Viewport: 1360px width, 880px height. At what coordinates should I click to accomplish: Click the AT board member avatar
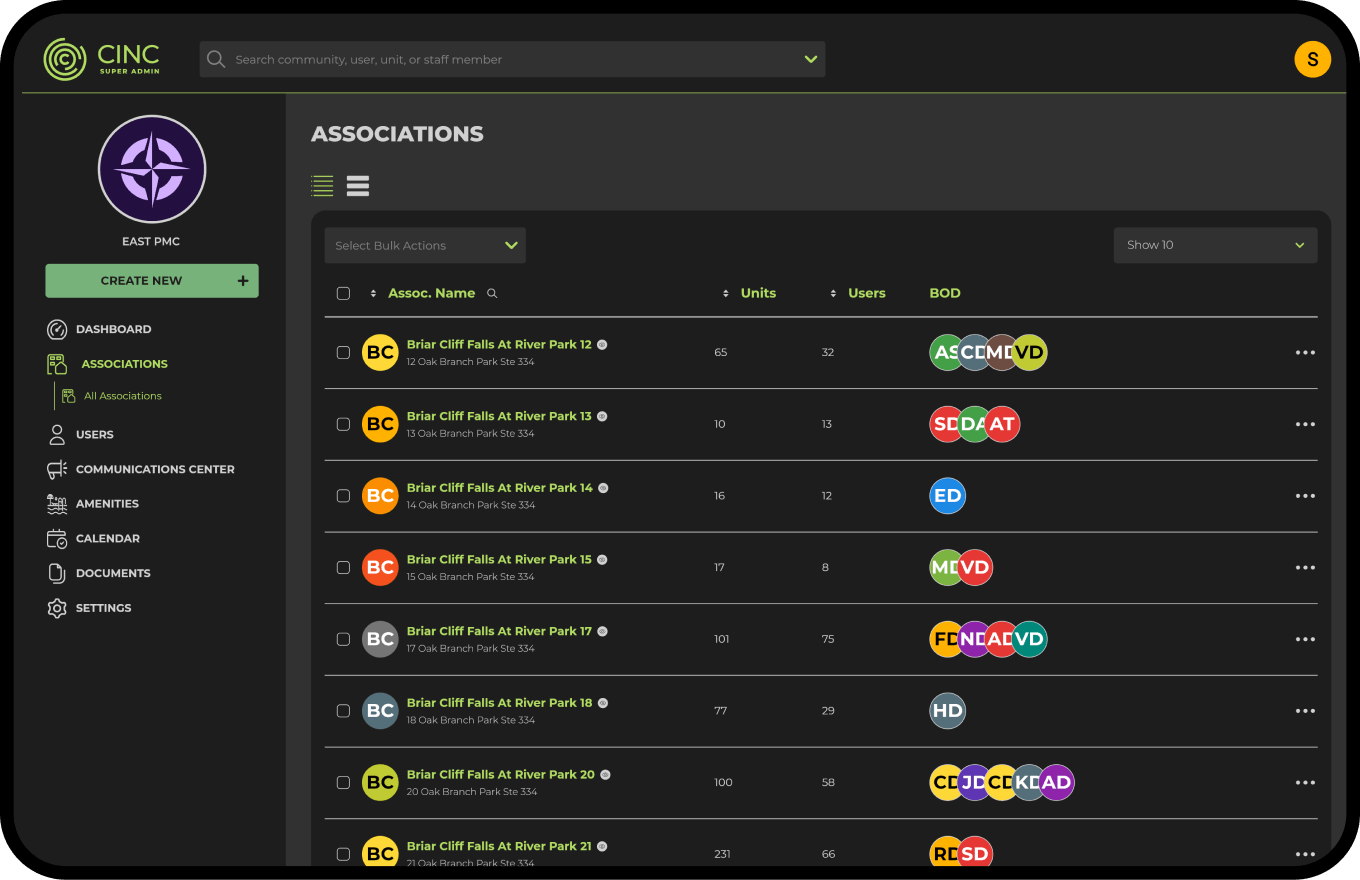click(1002, 424)
